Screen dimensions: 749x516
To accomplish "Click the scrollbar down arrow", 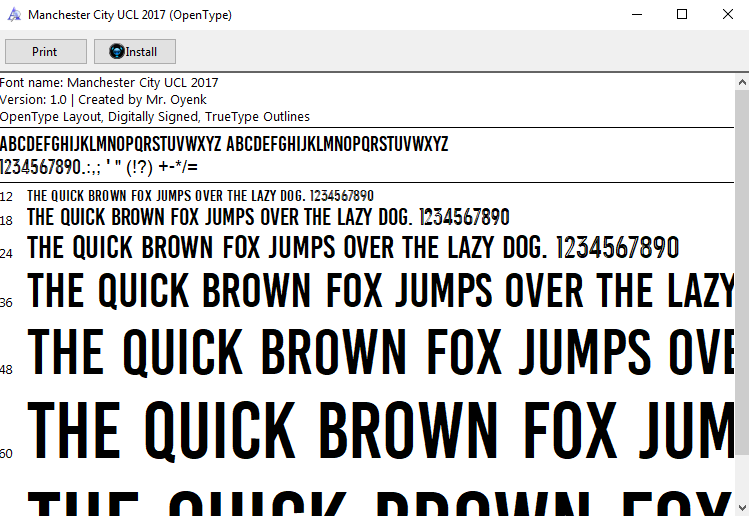I will 742,507.
